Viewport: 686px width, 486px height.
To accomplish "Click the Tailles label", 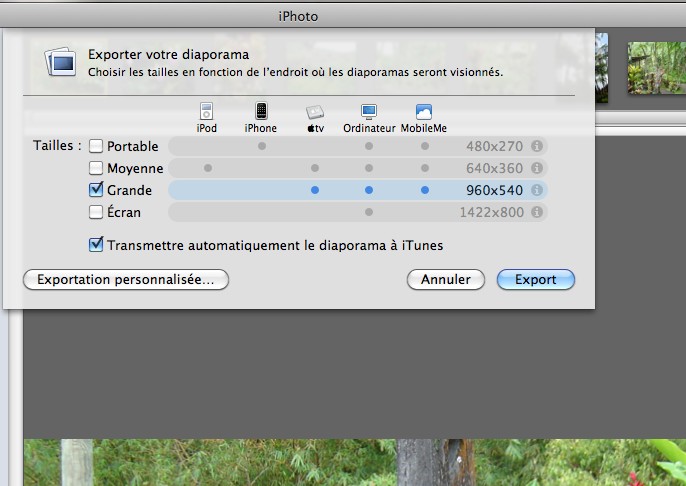I will [57, 146].
